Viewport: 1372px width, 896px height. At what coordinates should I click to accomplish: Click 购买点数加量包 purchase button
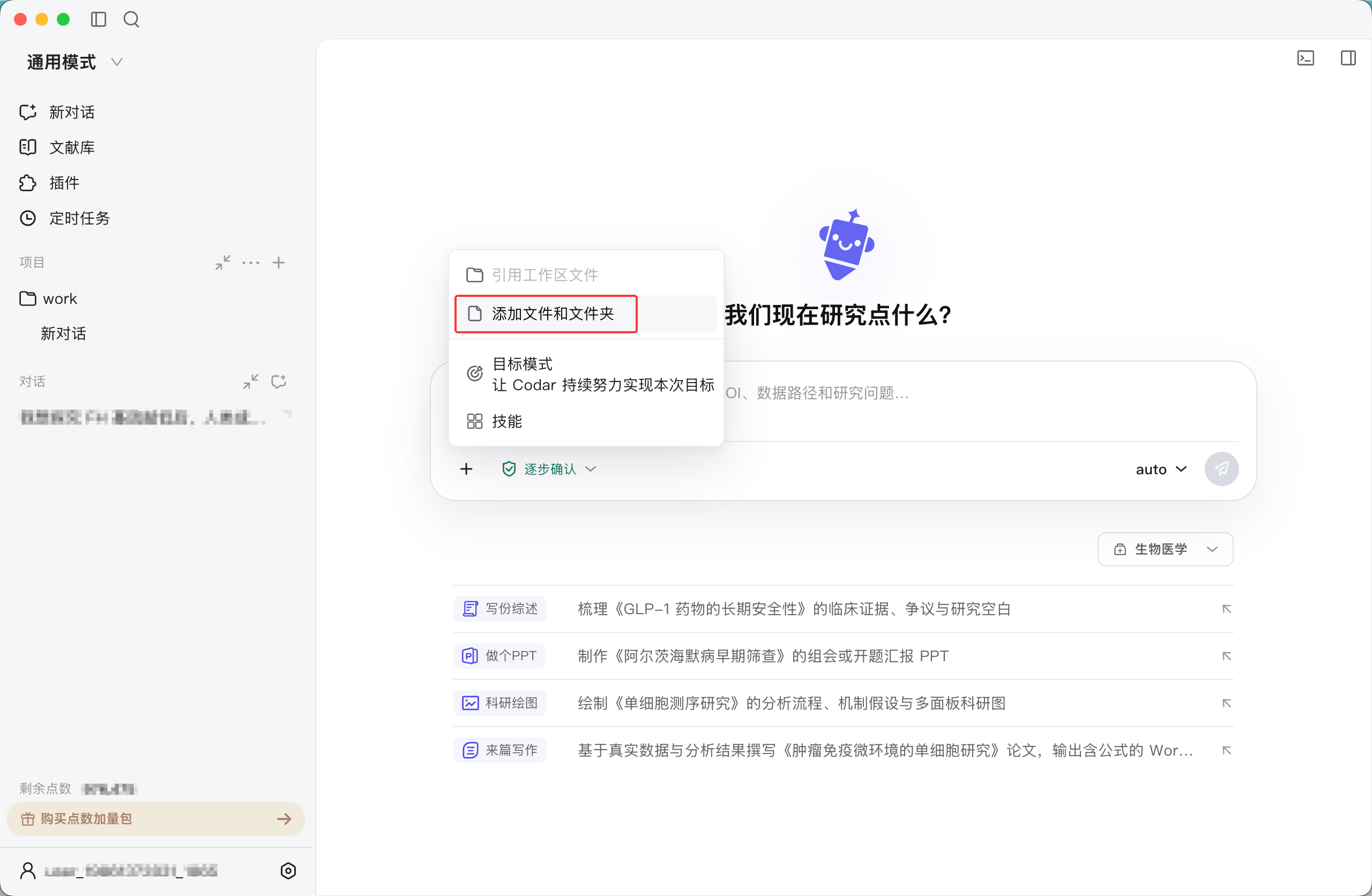(155, 819)
